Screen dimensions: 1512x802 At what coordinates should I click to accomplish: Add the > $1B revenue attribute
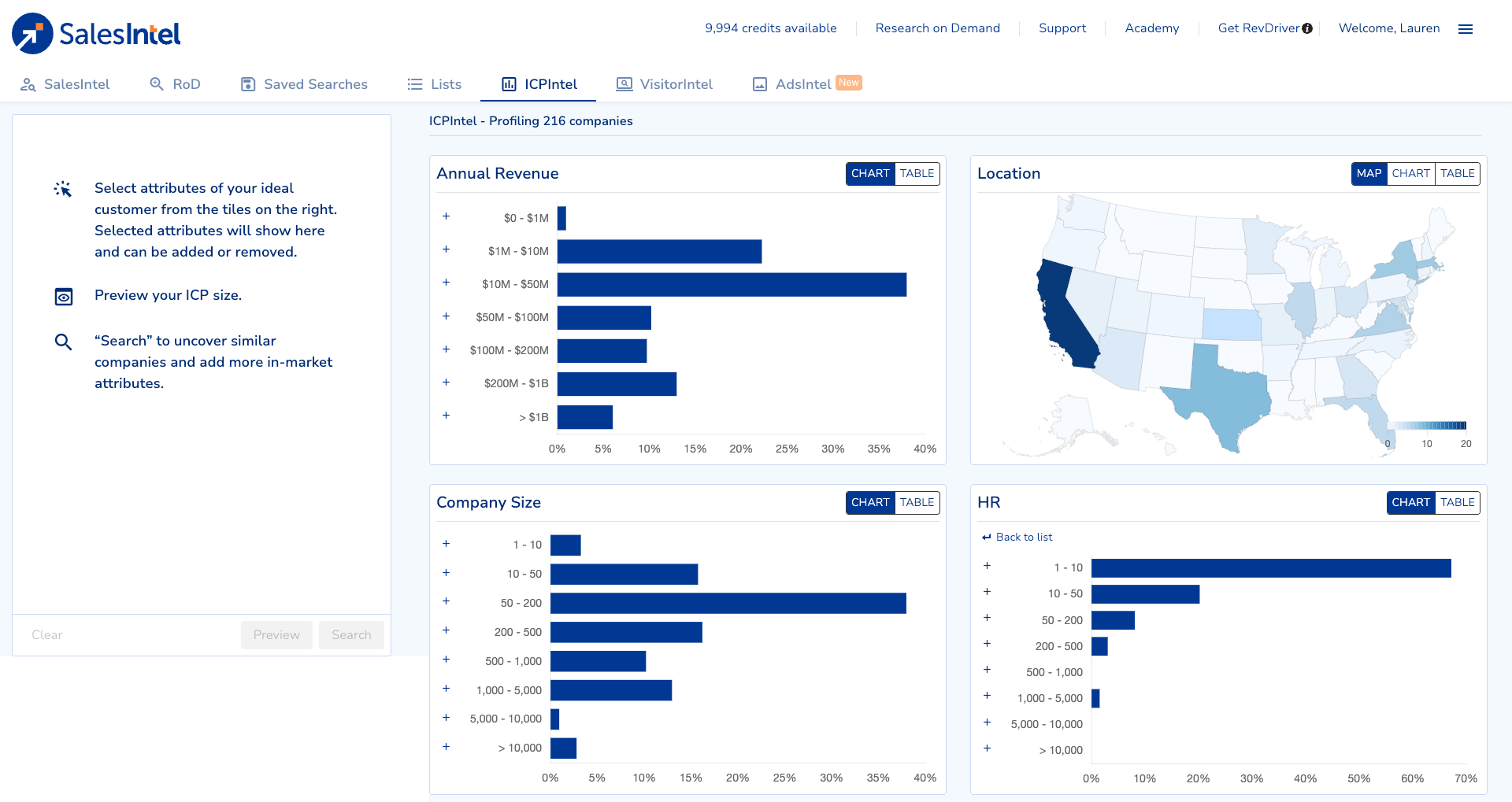coord(447,415)
